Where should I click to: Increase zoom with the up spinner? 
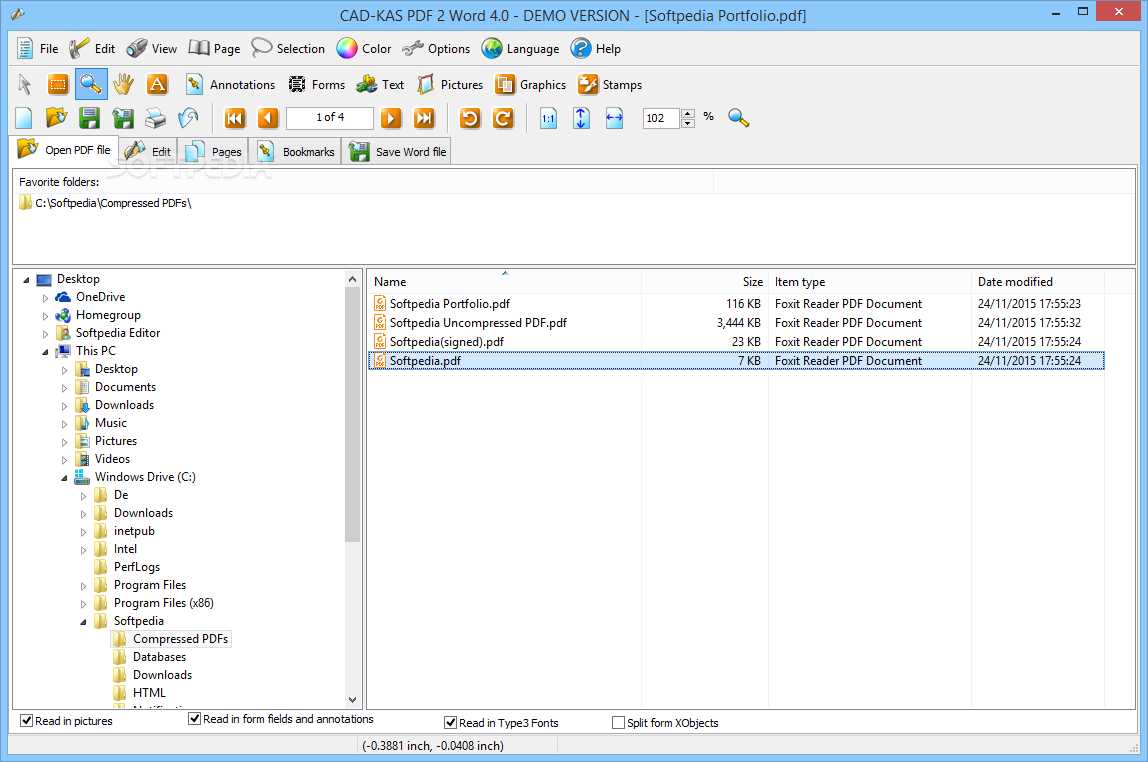(x=687, y=113)
